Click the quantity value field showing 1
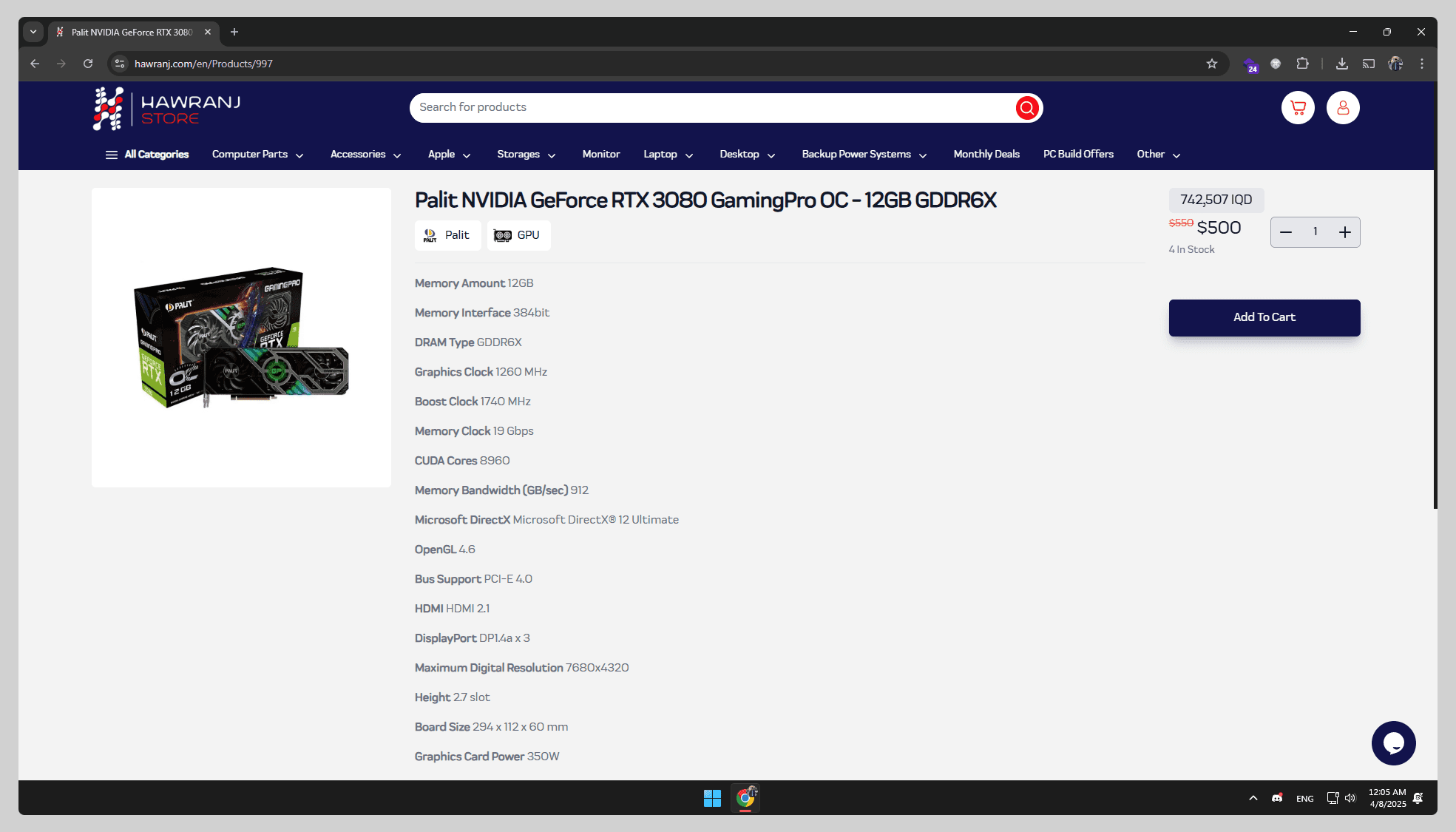Image resolution: width=1456 pixels, height=832 pixels. coord(1316,232)
